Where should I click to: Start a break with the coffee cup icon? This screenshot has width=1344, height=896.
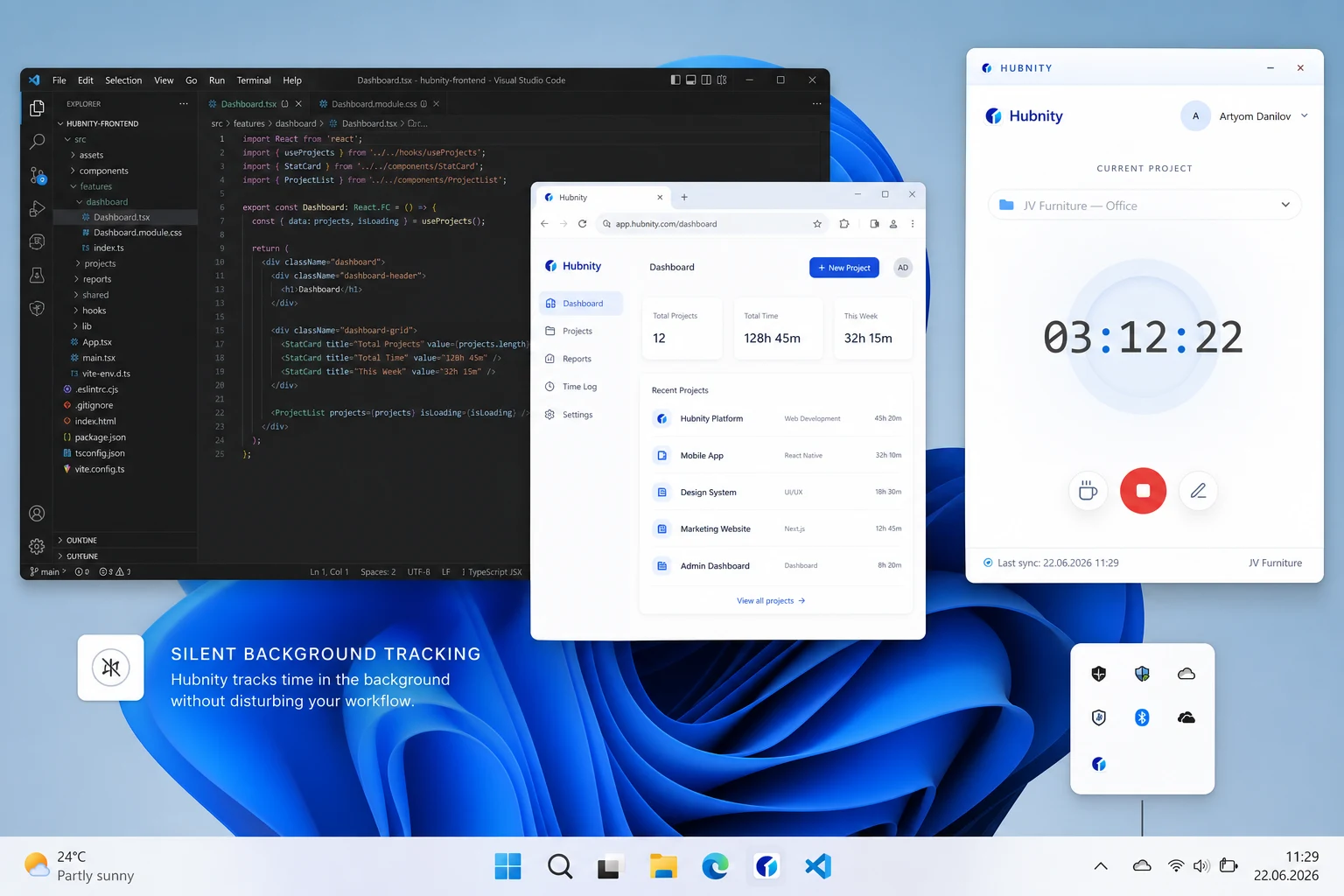(x=1088, y=491)
